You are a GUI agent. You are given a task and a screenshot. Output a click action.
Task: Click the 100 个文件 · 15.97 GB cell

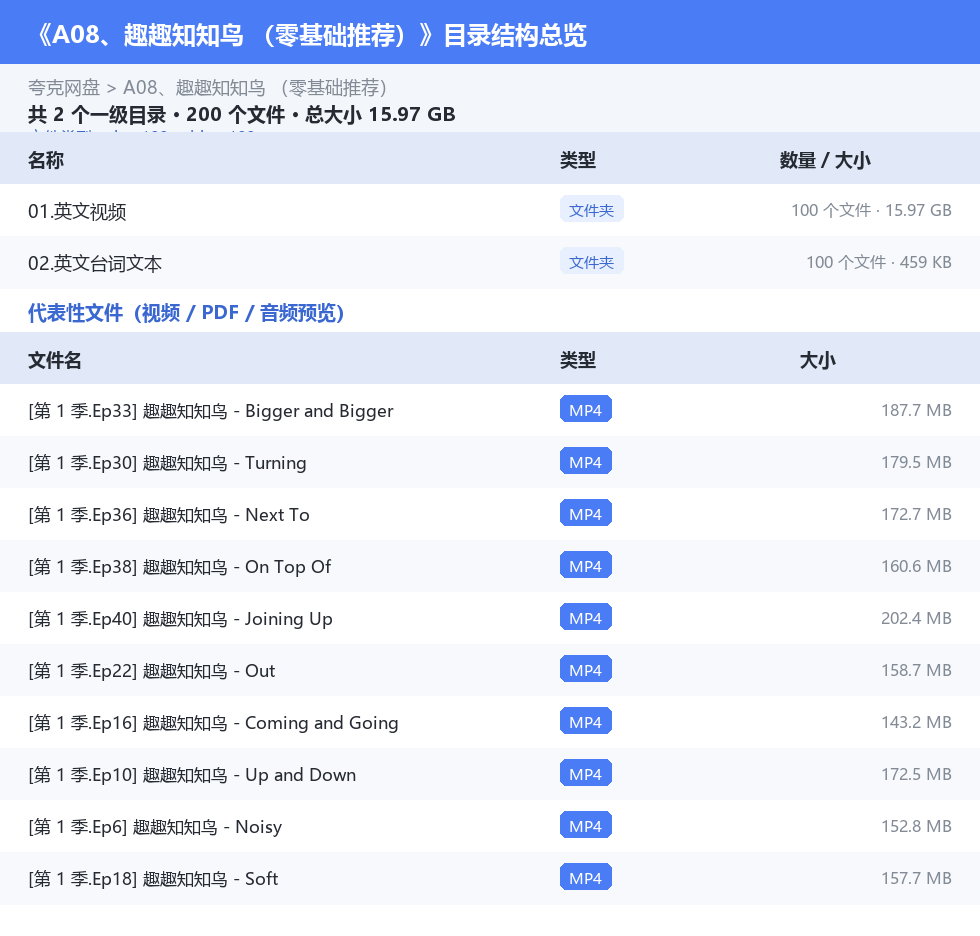click(x=871, y=210)
